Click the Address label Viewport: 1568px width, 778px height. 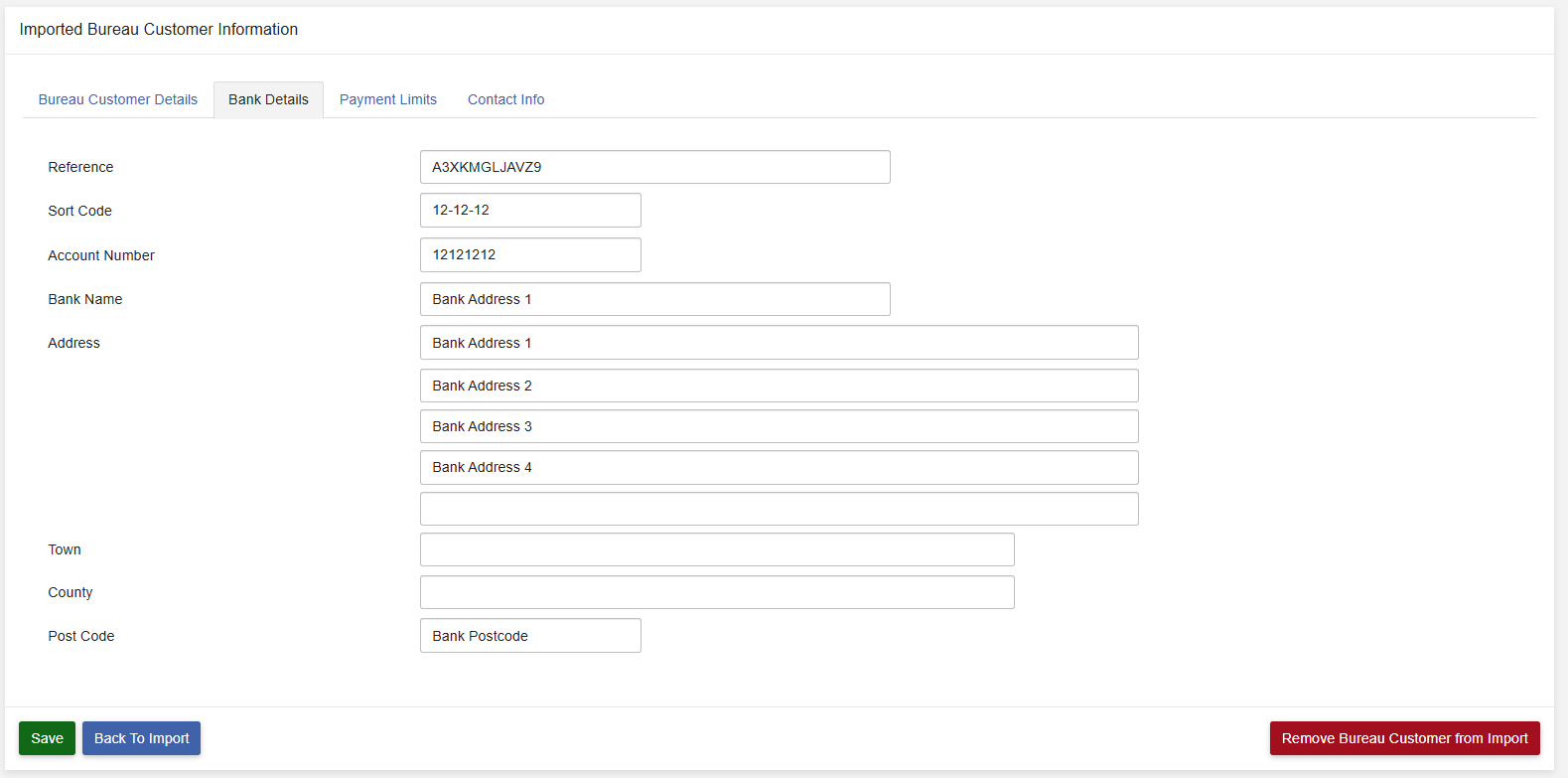click(73, 343)
